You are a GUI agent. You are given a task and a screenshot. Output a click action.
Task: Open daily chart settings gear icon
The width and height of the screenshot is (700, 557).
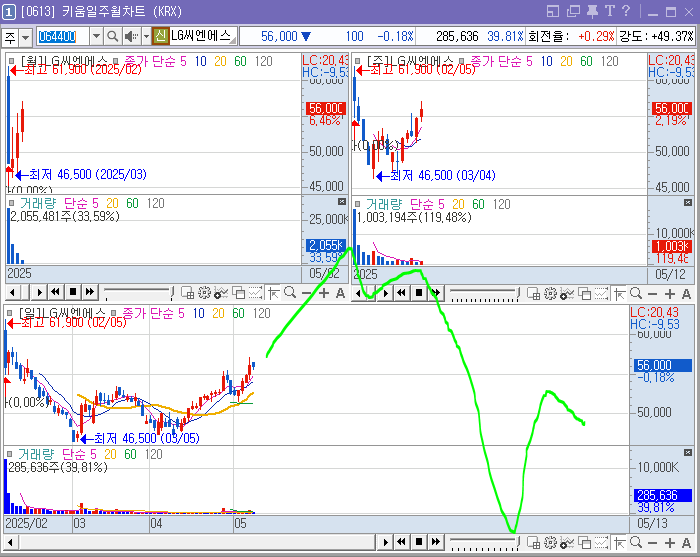coord(550,542)
